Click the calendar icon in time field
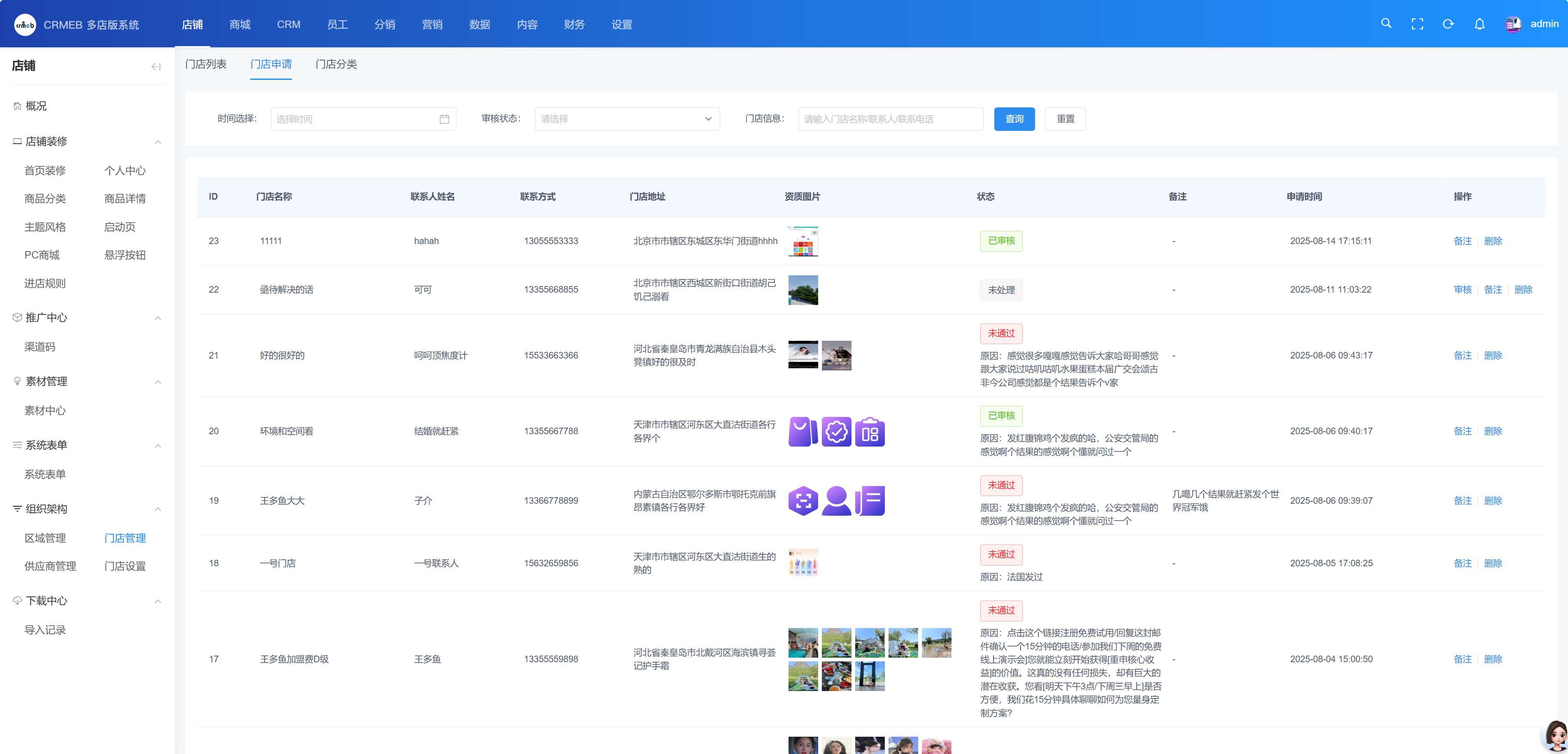The image size is (1568, 754). click(x=444, y=119)
